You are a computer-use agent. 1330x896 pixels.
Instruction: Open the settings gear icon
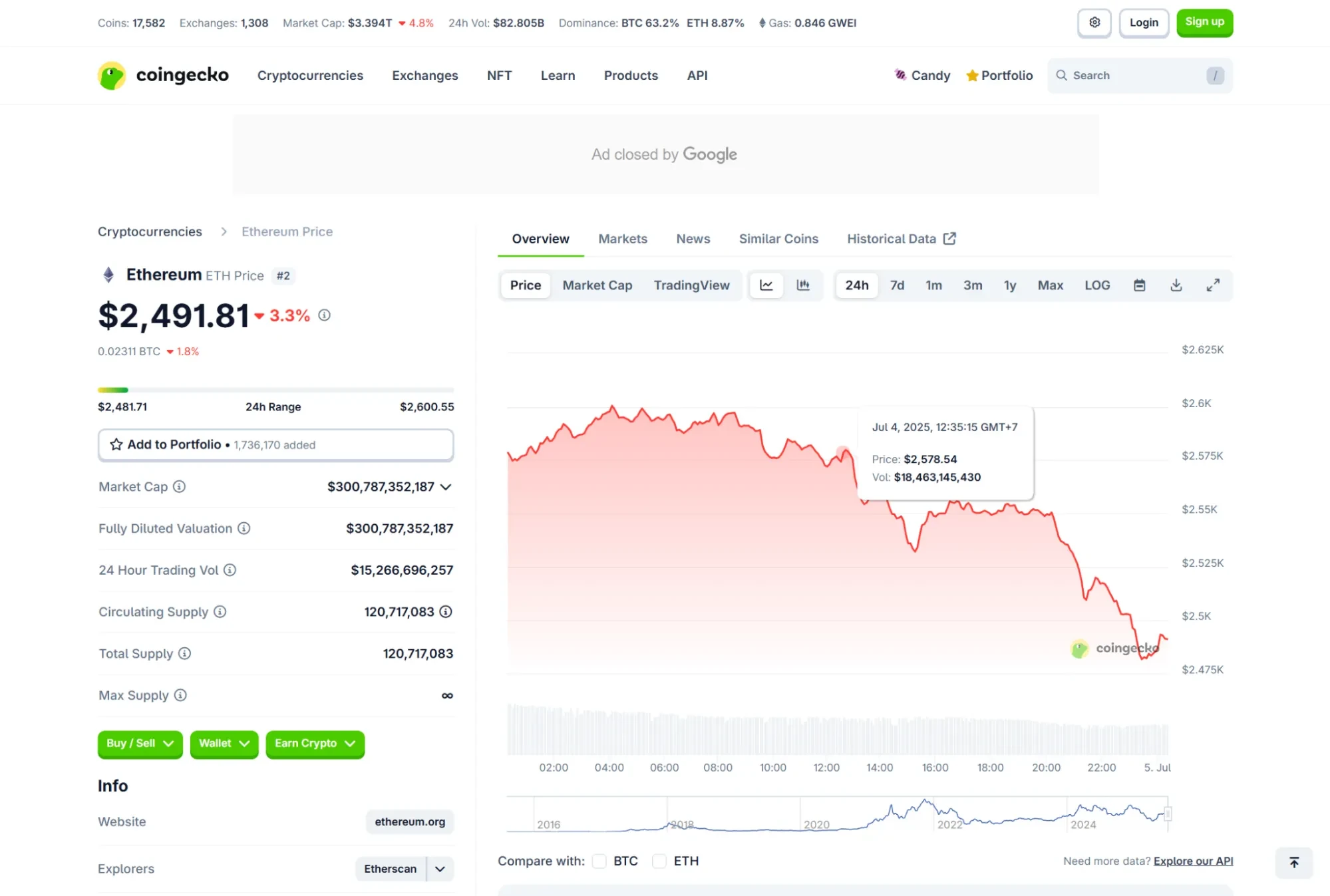1094,23
